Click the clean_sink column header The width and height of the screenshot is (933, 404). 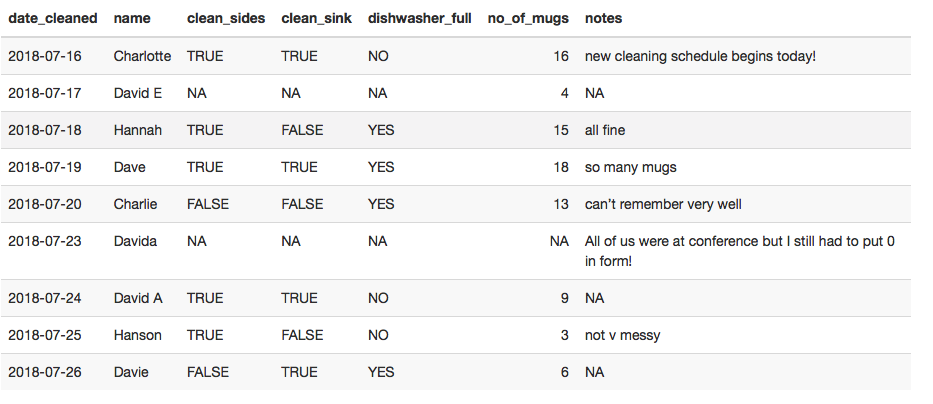(317, 18)
